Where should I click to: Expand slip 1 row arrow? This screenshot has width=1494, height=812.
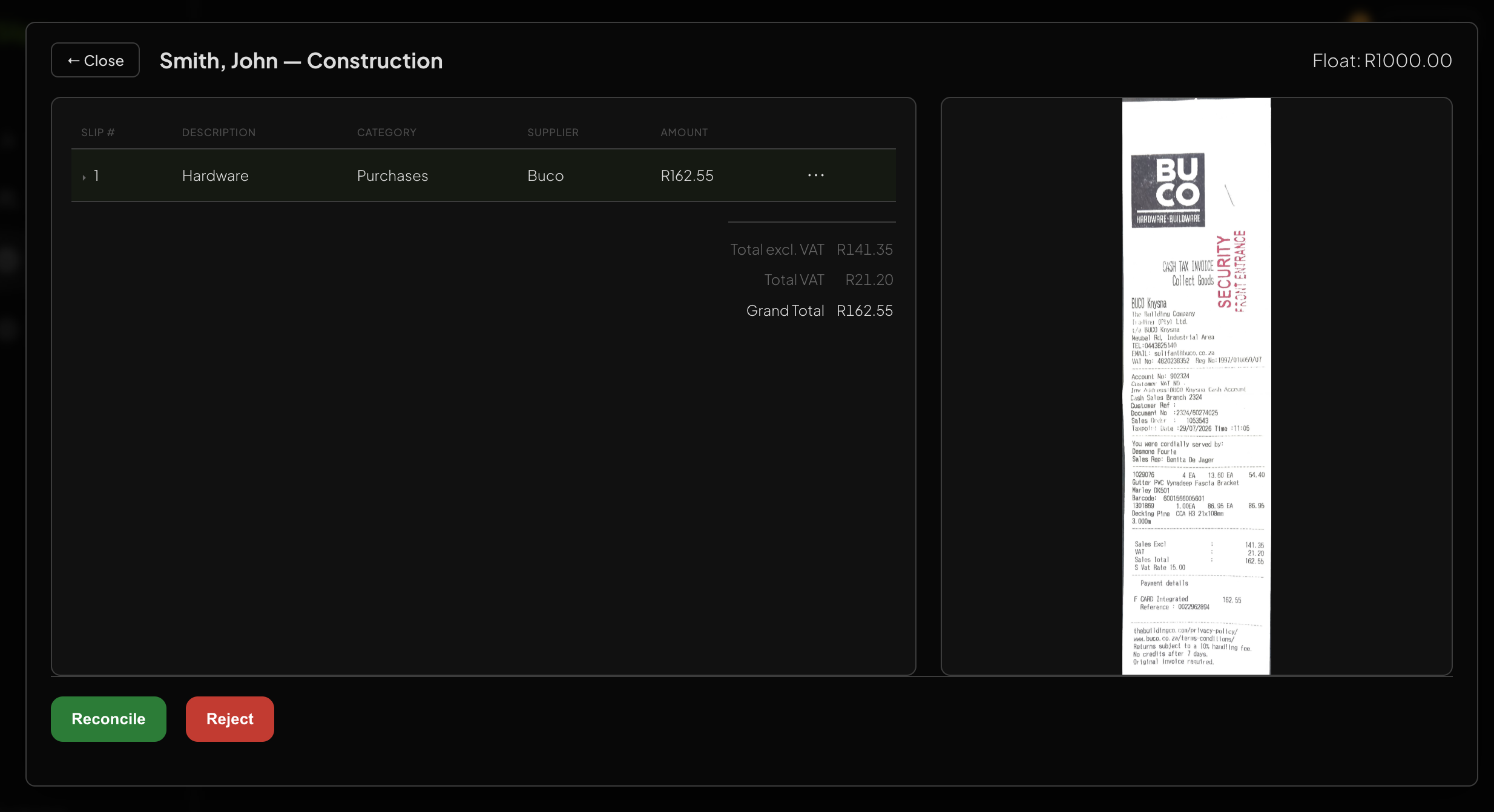coord(84,177)
